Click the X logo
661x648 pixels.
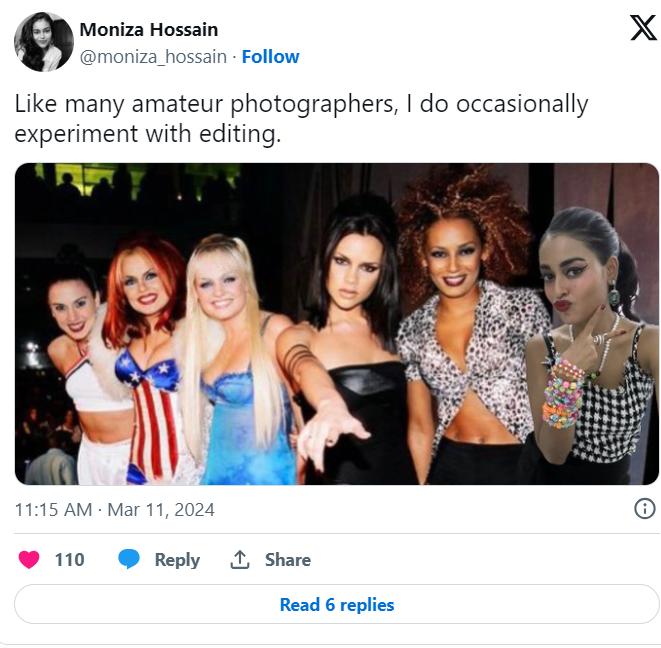642,28
